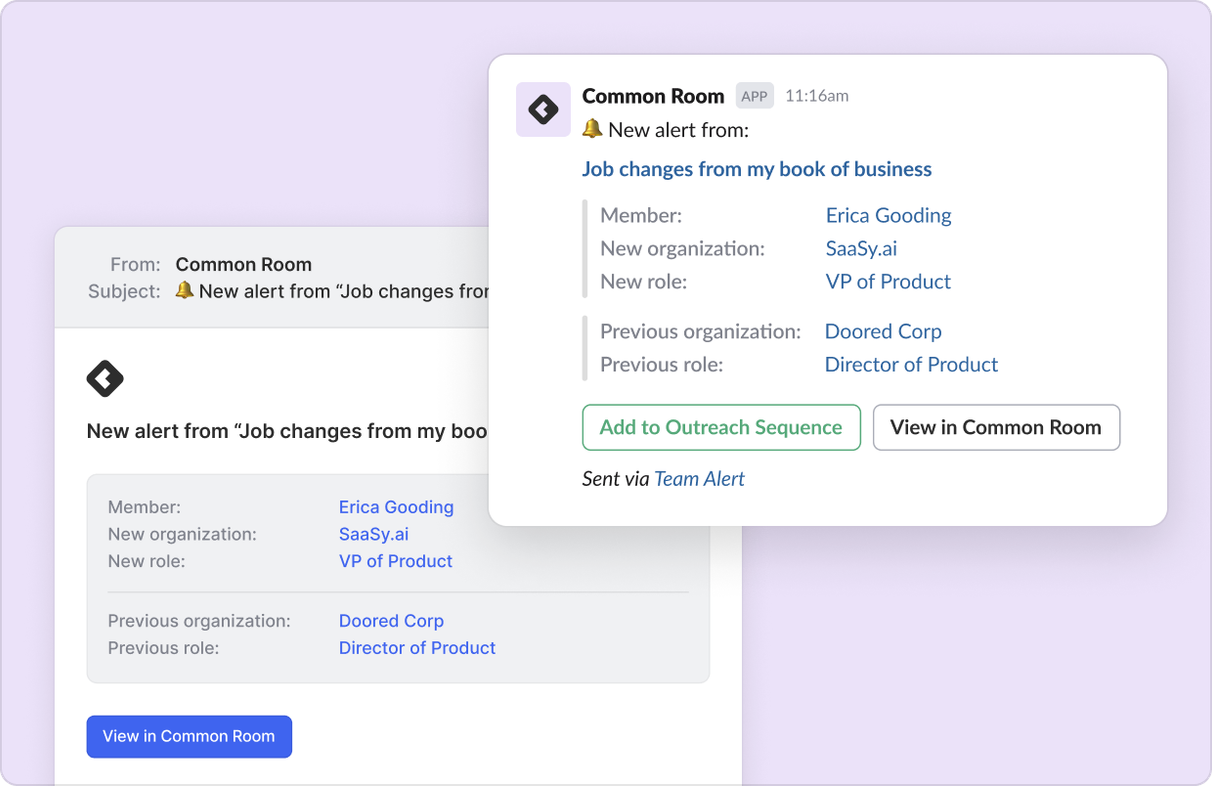This screenshot has width=1212, height=786.
Task: Click the Previous organization label in Slack card
Action: [701, 331]
